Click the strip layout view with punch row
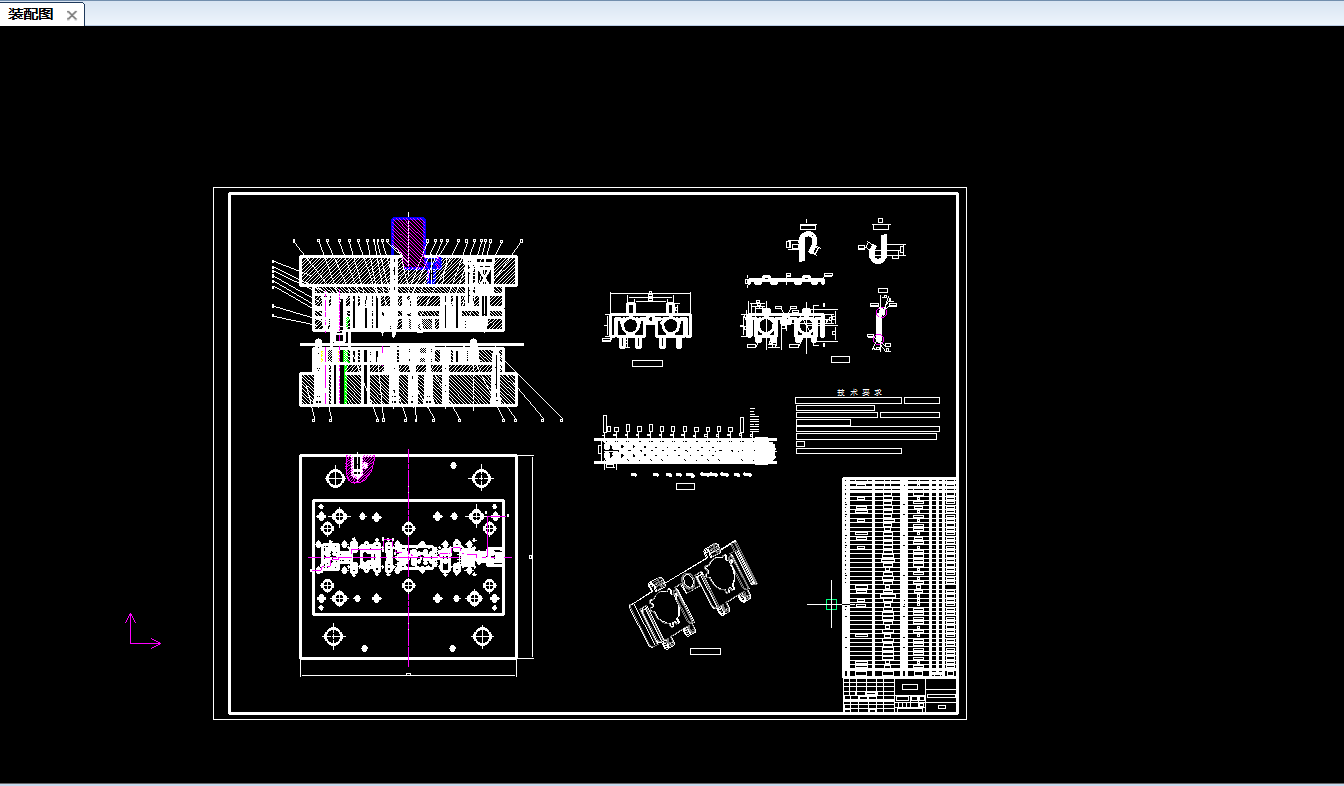This screenshot has width=1344, height=786. pos(685,448)
